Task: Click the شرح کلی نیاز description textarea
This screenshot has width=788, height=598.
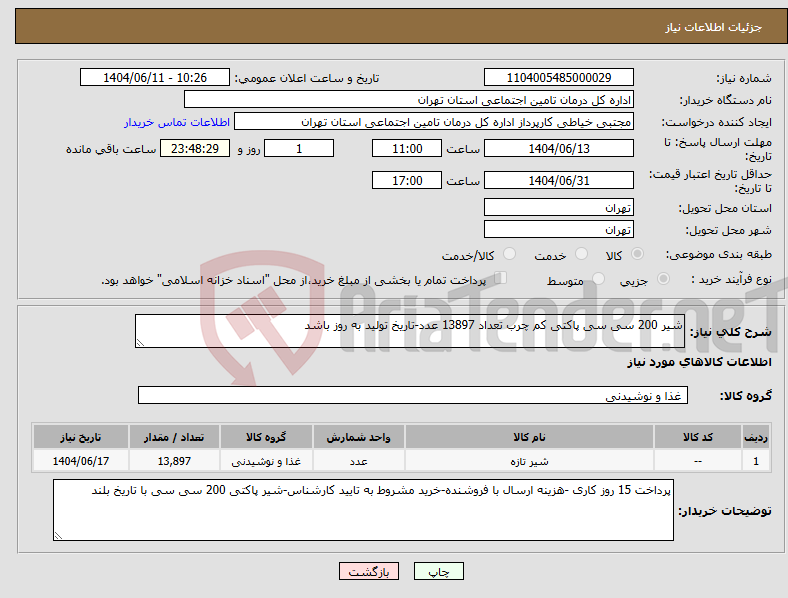Action: tap(410, 331)
